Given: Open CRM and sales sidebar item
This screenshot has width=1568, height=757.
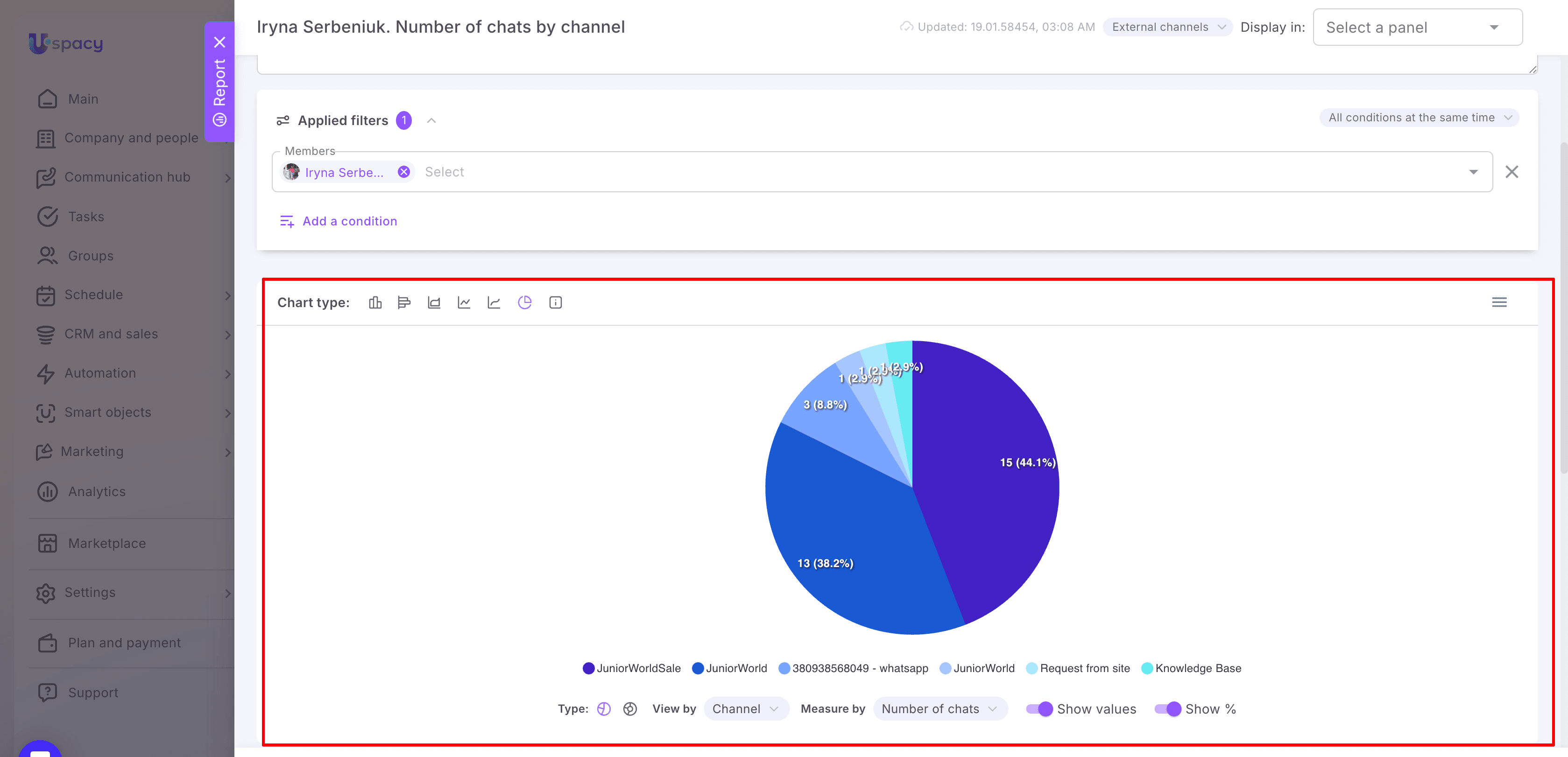Looking at the screenshot, I should coord(111,334).
